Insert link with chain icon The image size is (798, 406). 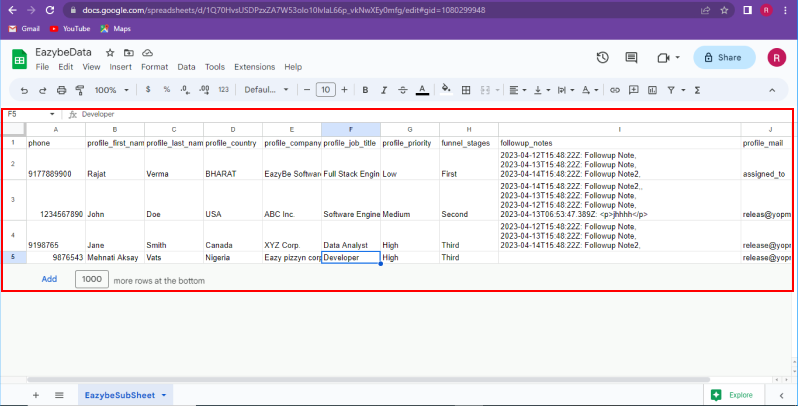pos(615,90)
